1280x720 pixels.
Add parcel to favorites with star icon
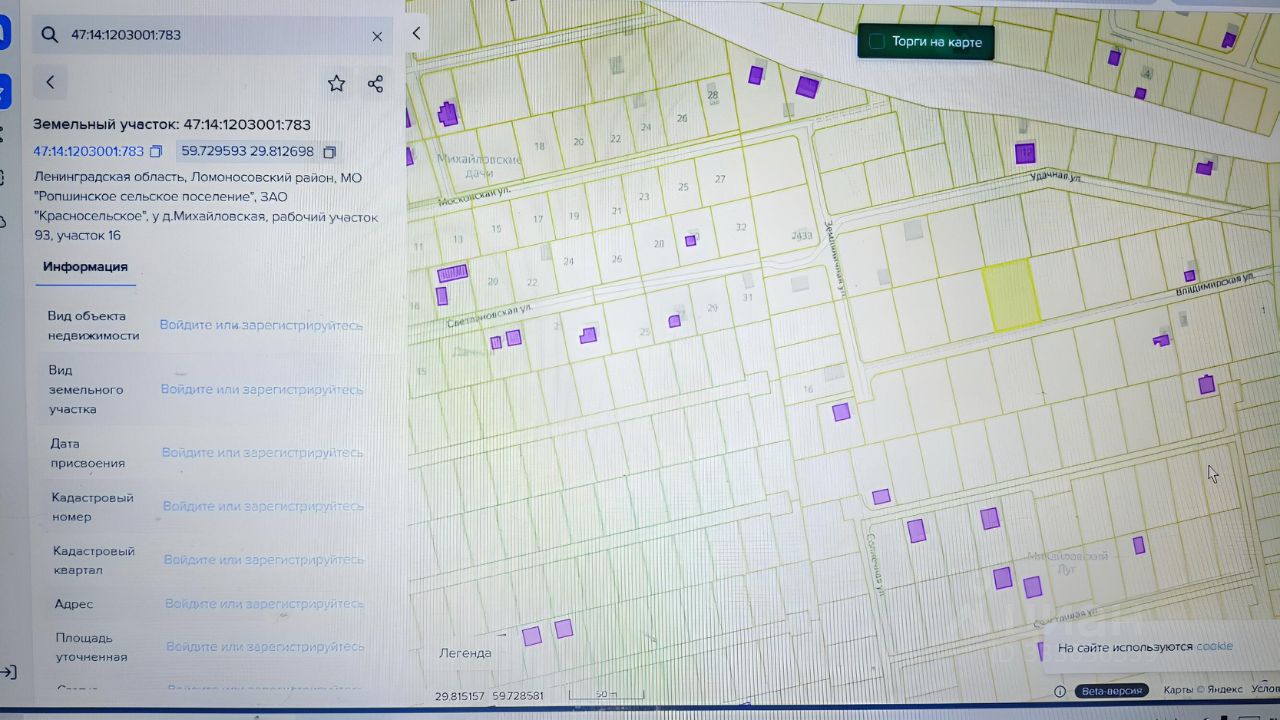[x=337, y=84]
